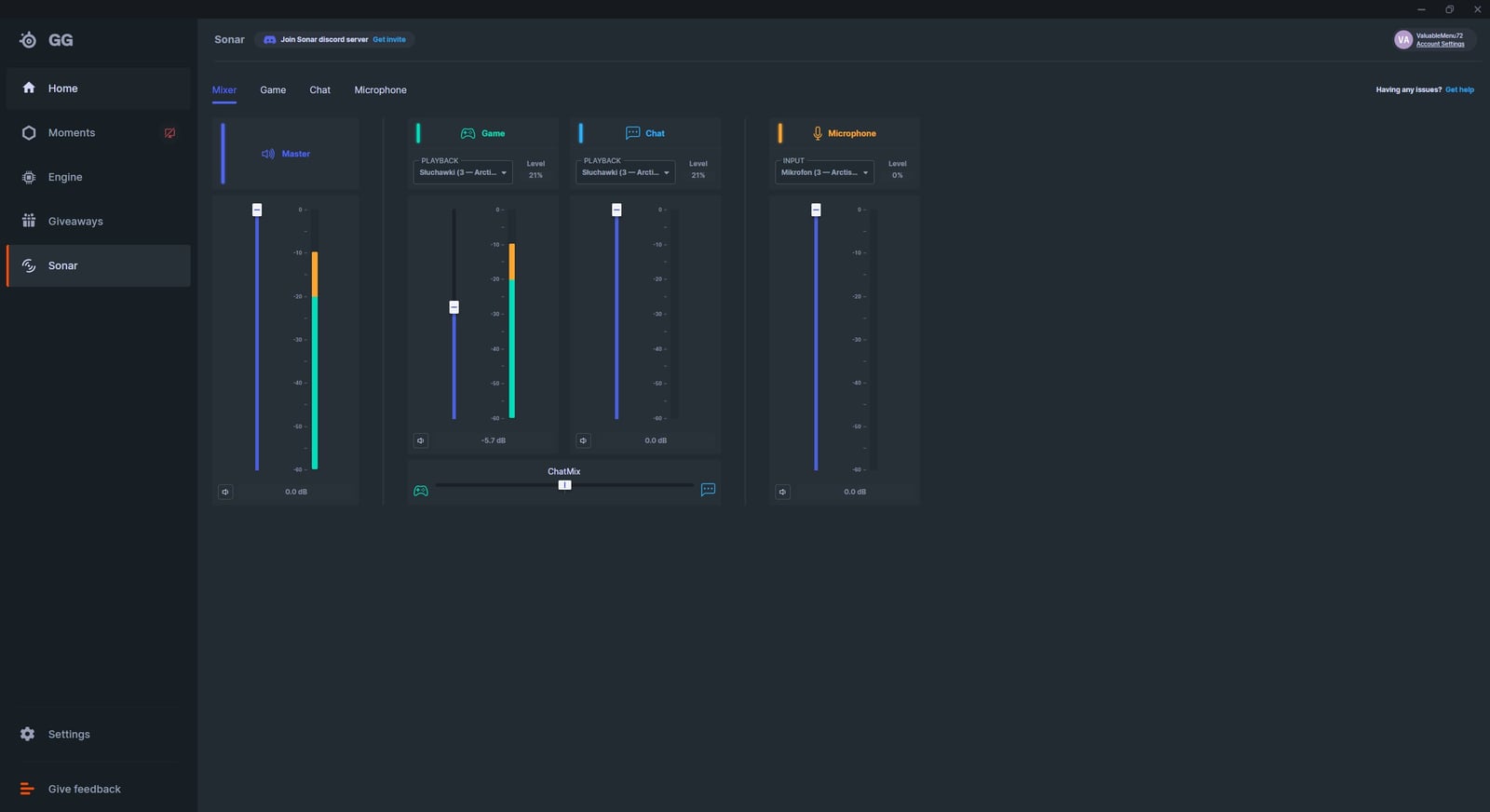
Task: Open the Microphone input device dropdown
Action: tap(824, 172)
